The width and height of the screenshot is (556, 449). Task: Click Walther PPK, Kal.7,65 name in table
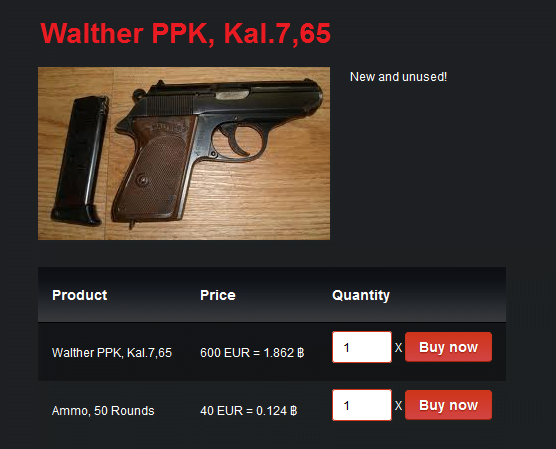point(112,353)
